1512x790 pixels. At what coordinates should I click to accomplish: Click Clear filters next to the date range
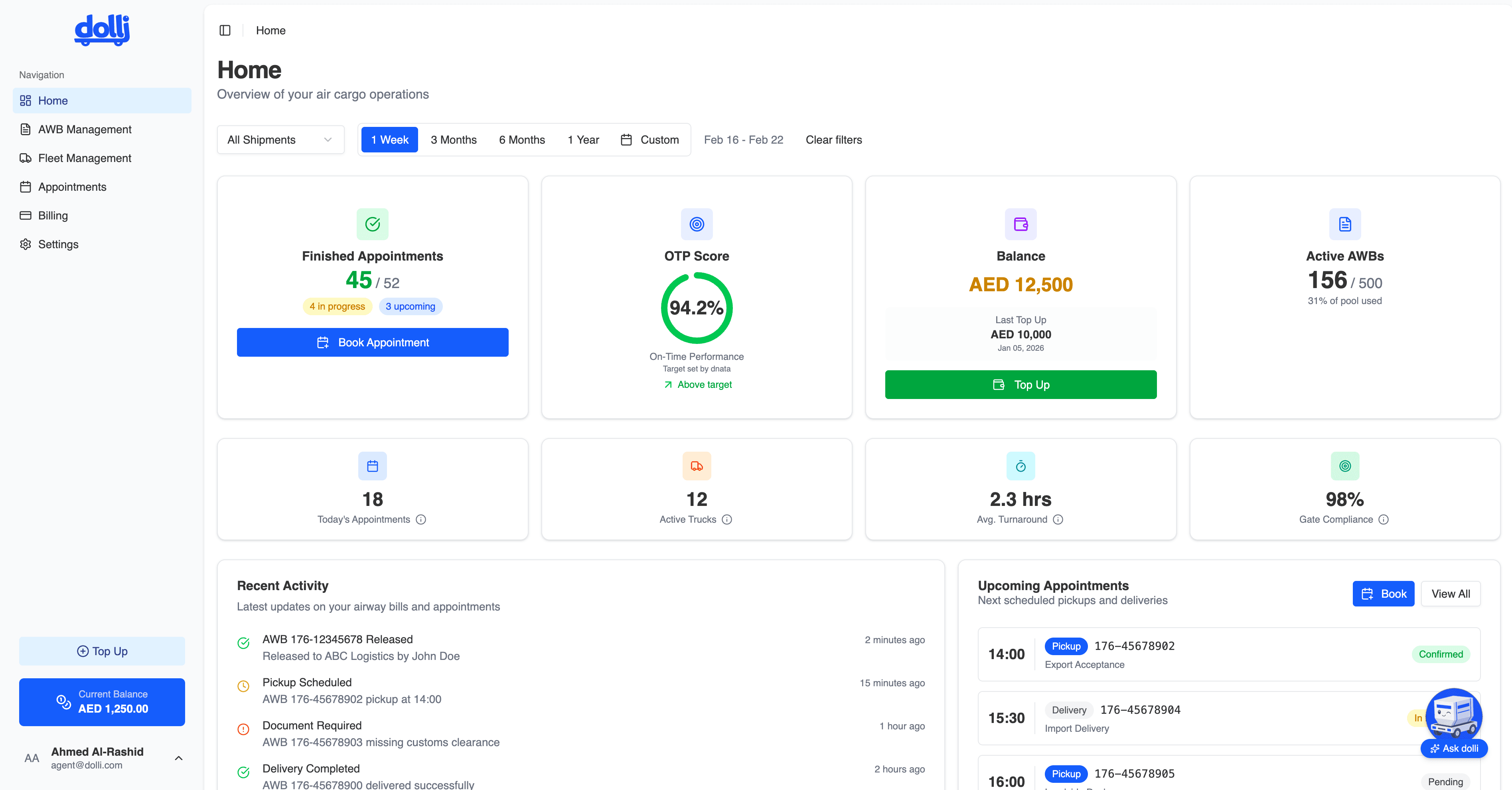833,140
